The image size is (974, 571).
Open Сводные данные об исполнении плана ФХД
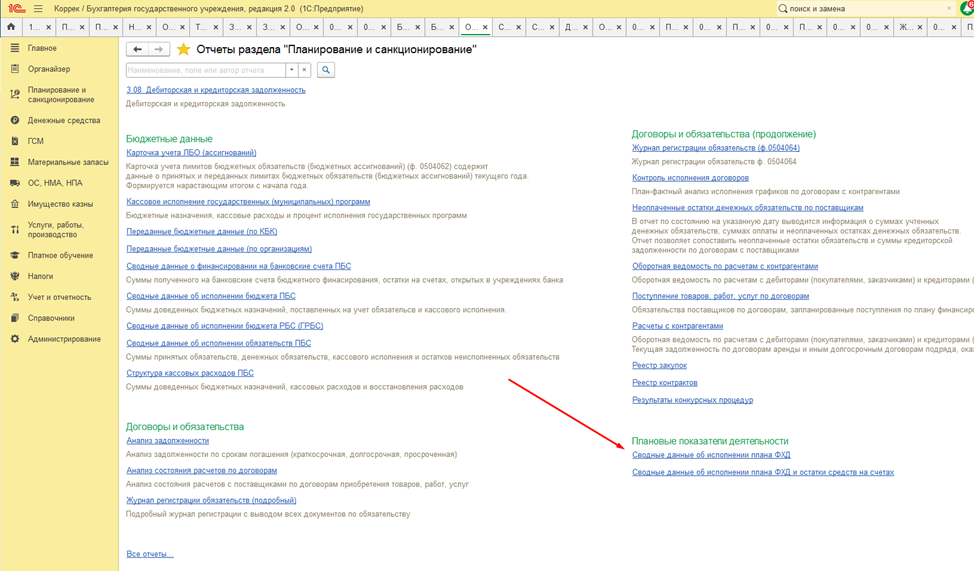pos(711,455)
